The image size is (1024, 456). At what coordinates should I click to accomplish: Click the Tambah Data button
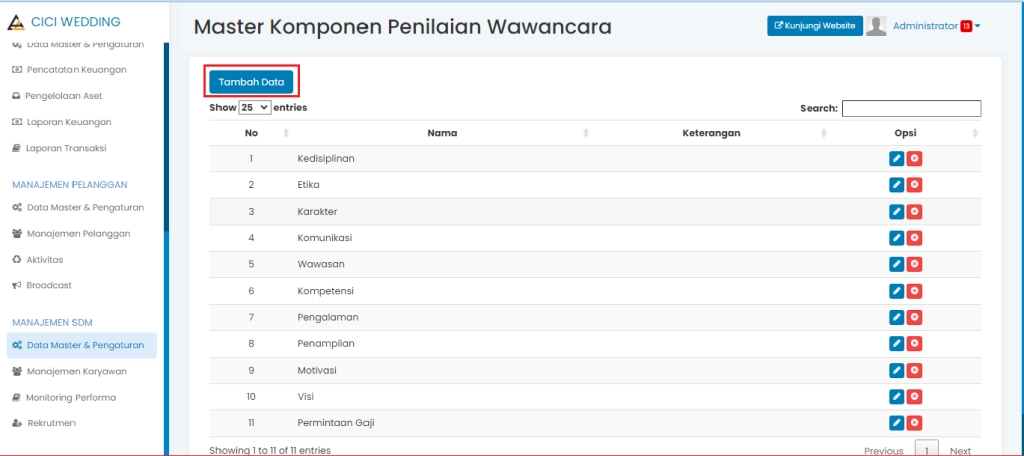pos(251,81)
